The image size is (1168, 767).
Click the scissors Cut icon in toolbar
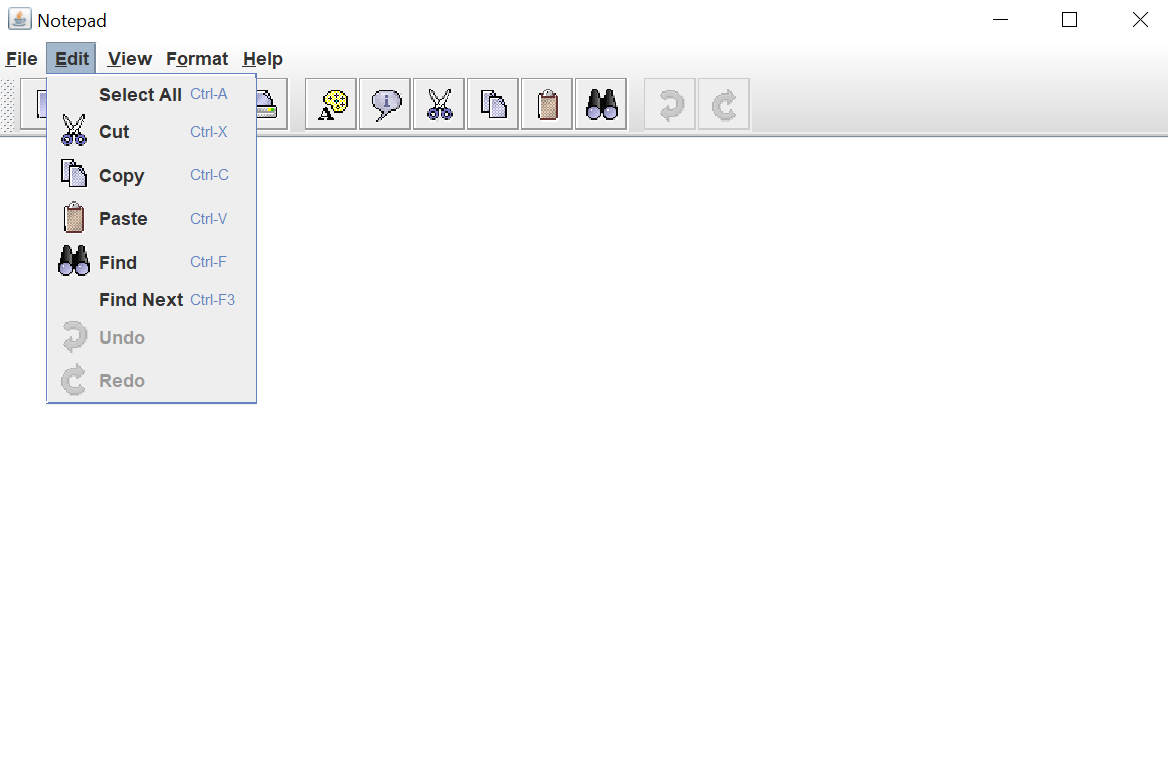point(439,104)
